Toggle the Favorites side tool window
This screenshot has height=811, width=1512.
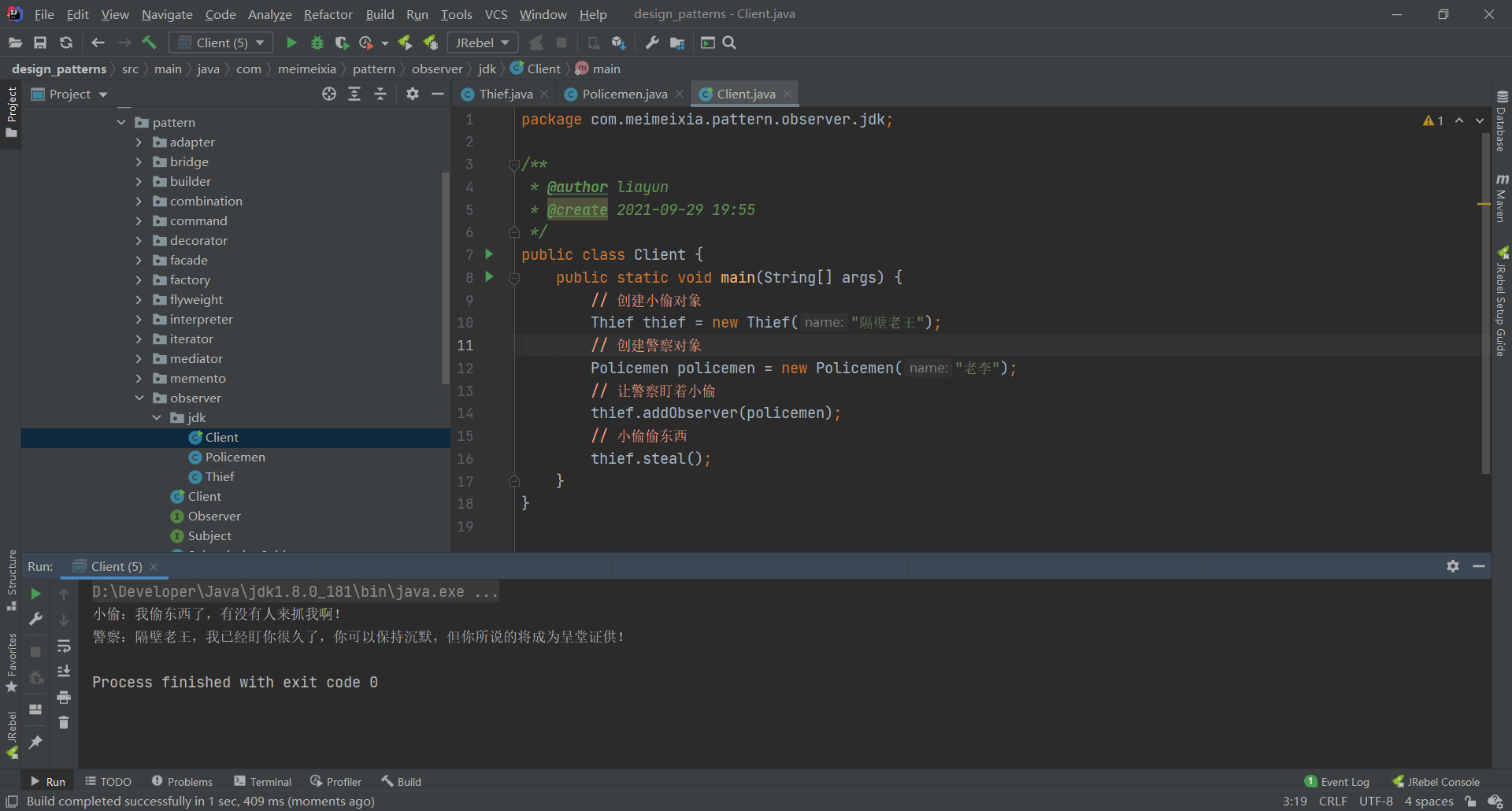coord(11,663)
